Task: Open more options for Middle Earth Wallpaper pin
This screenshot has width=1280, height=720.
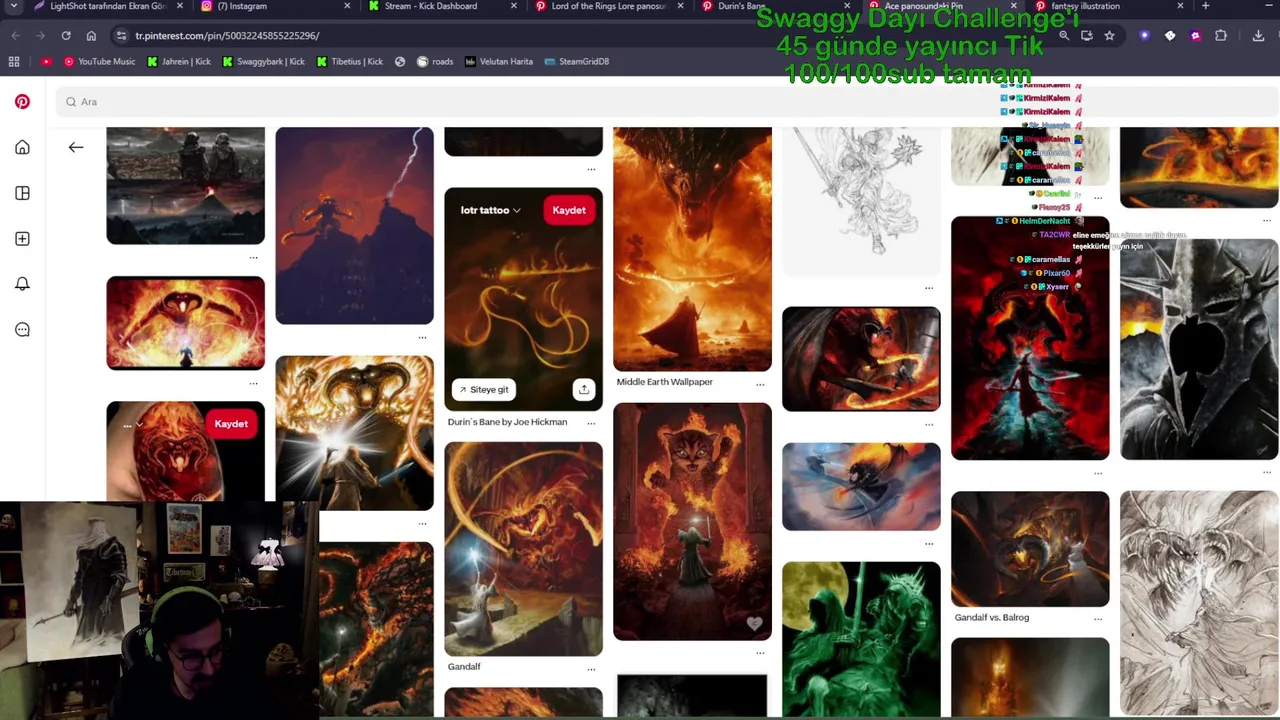Action: click(760, 384)
